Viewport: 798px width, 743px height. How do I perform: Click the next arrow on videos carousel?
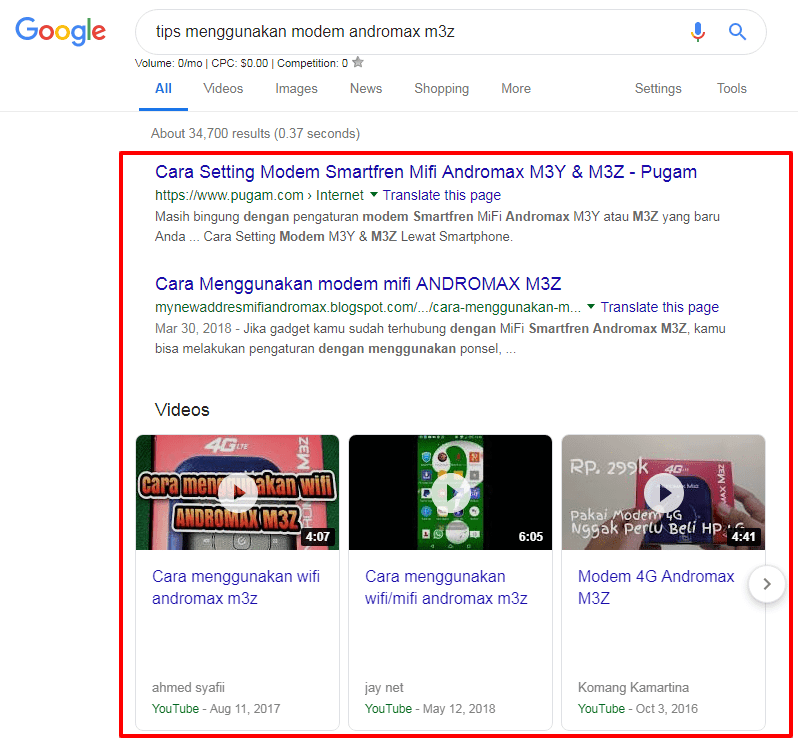point(767,584)
